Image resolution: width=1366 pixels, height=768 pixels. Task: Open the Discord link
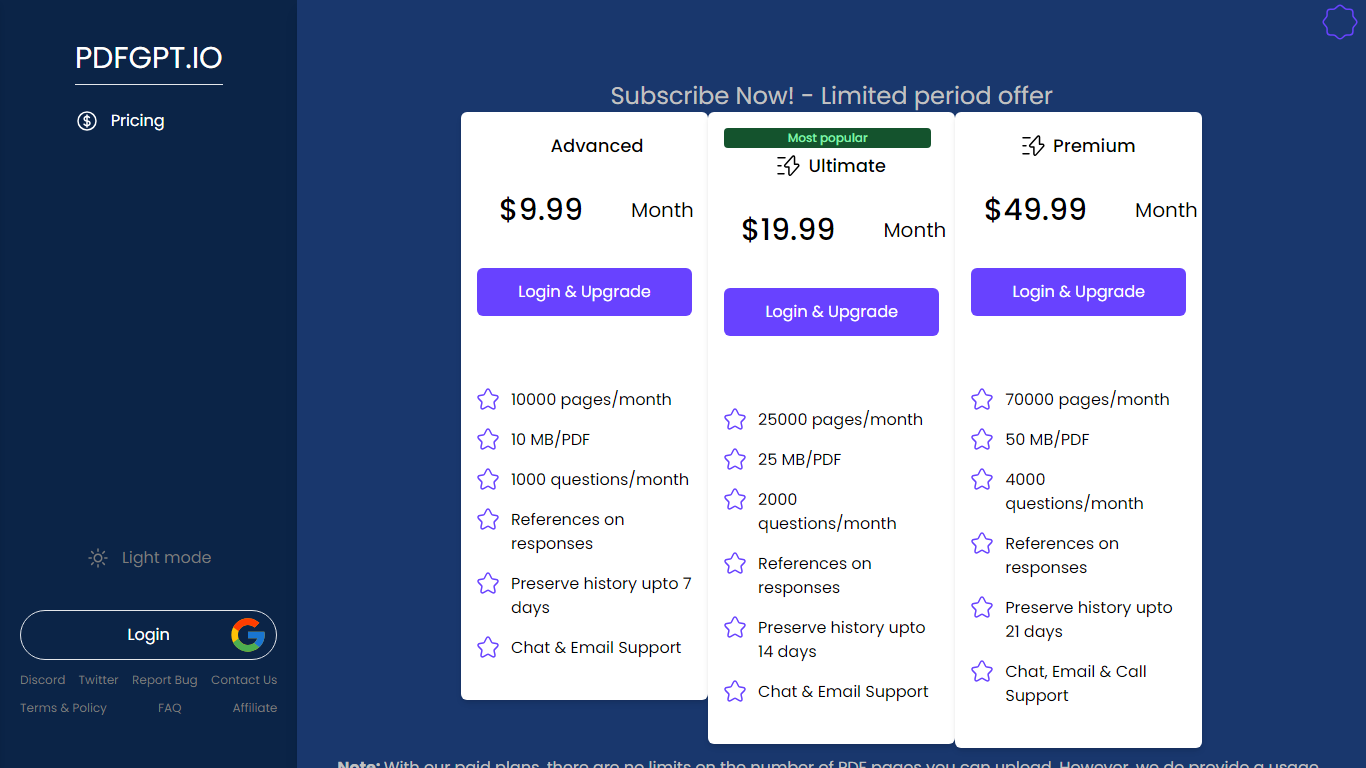43,680
